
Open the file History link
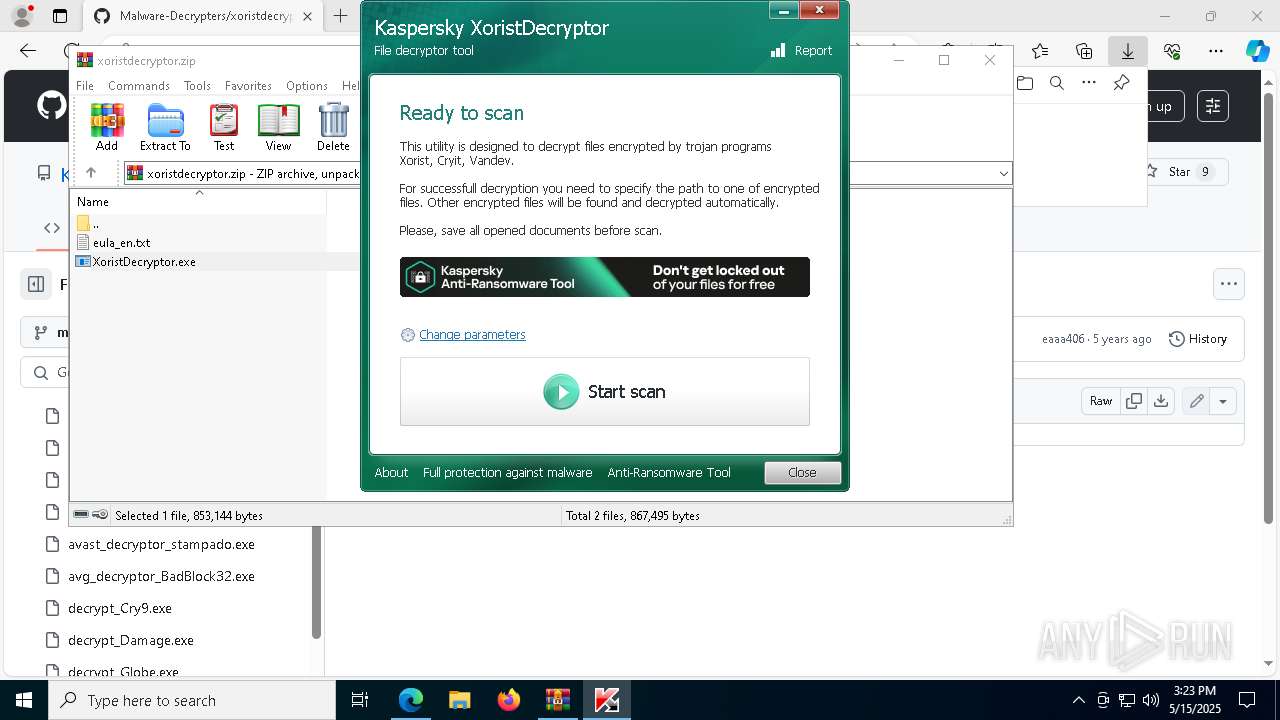click(x=1198, y=339)
